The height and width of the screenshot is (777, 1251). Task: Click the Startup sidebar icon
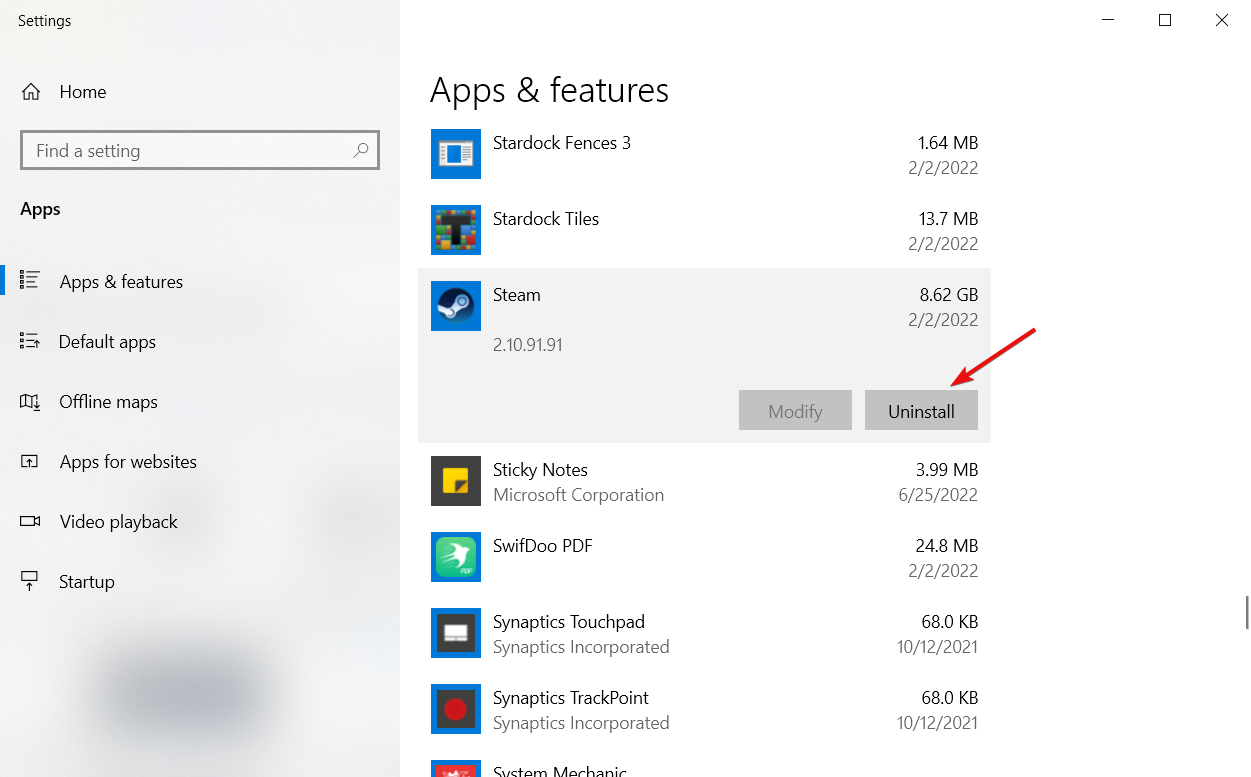(x=30, y=581)
